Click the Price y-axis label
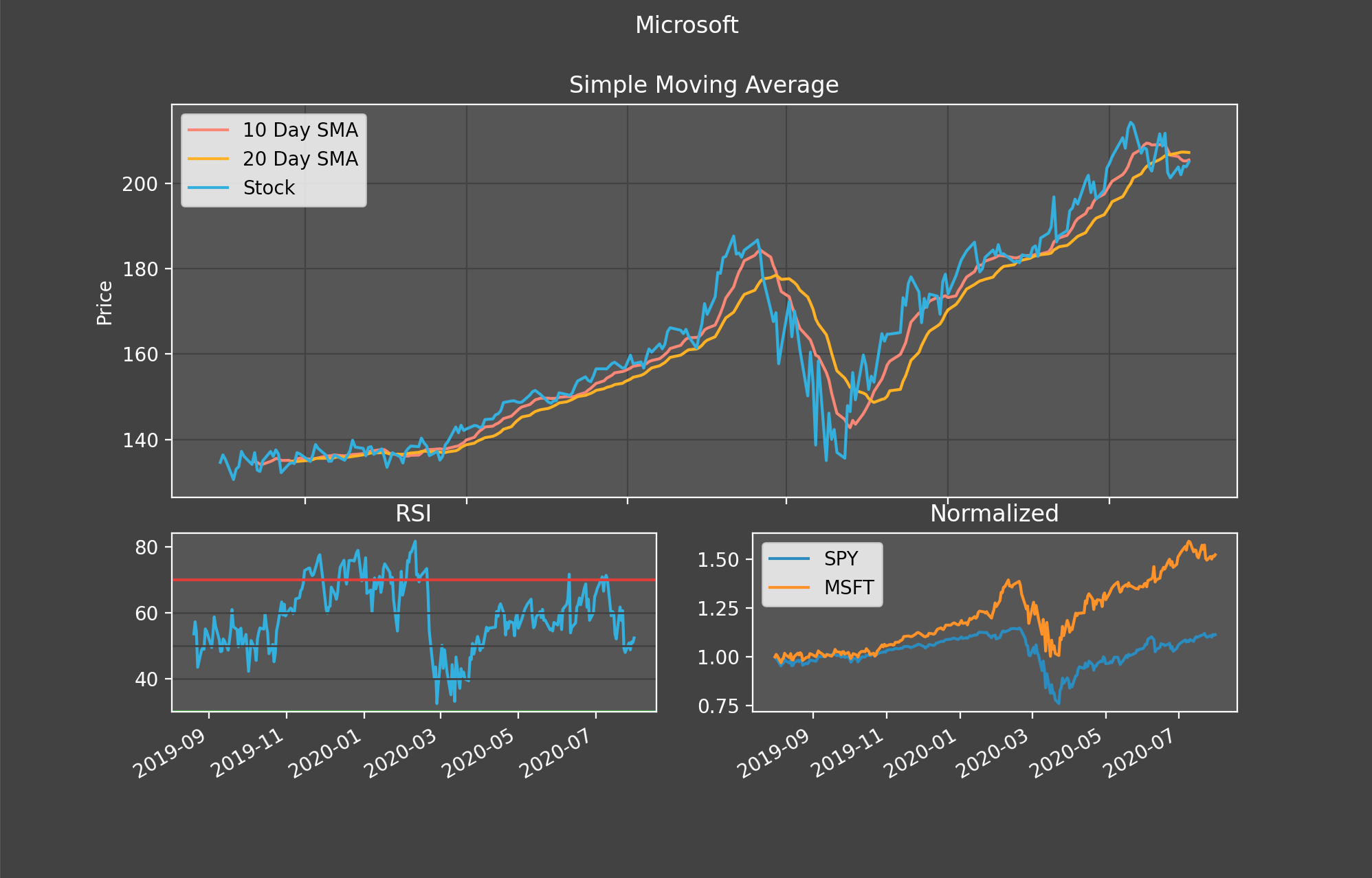 coord(104,302)
